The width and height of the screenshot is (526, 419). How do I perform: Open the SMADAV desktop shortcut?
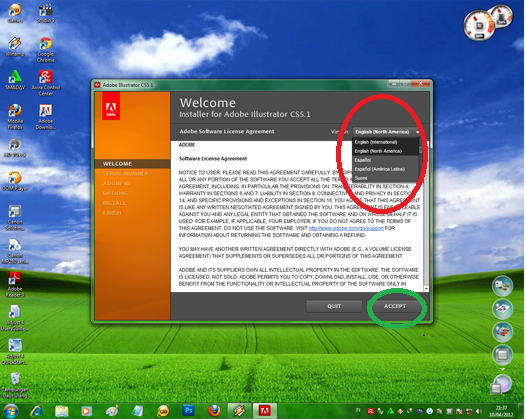coord(15,81)
